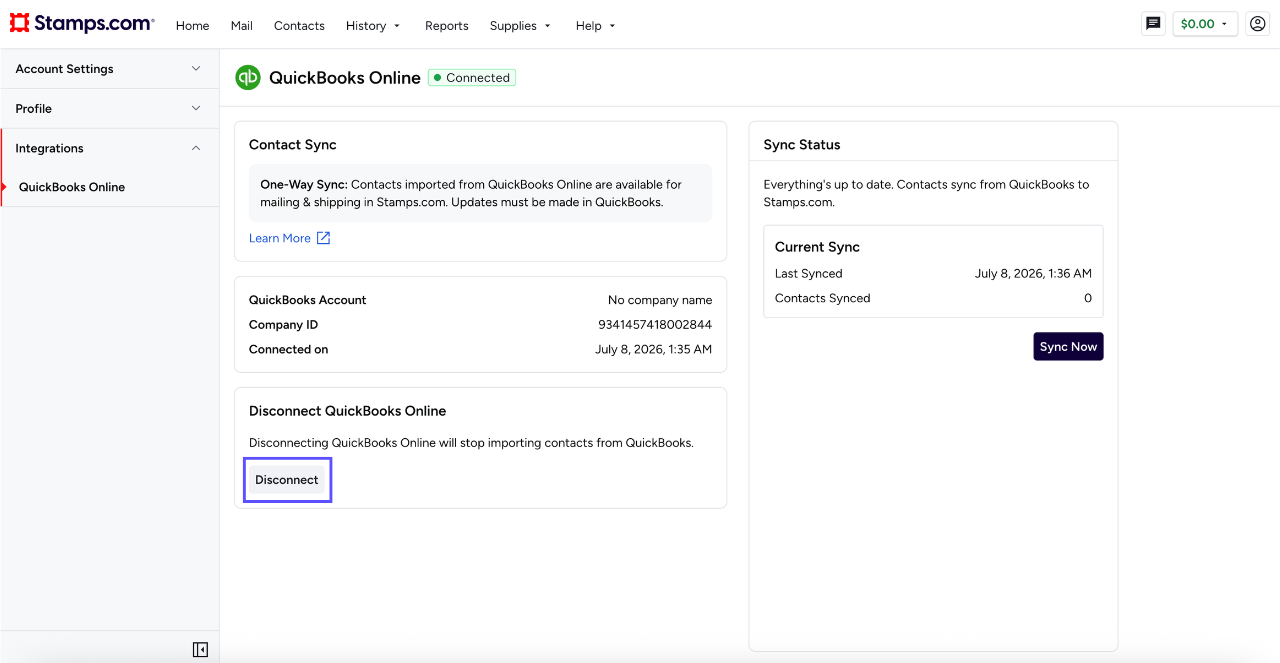Click the Company ID number 9341457418002844
The height and width of the screenshot is (663, 1280).
pos(655,325)
